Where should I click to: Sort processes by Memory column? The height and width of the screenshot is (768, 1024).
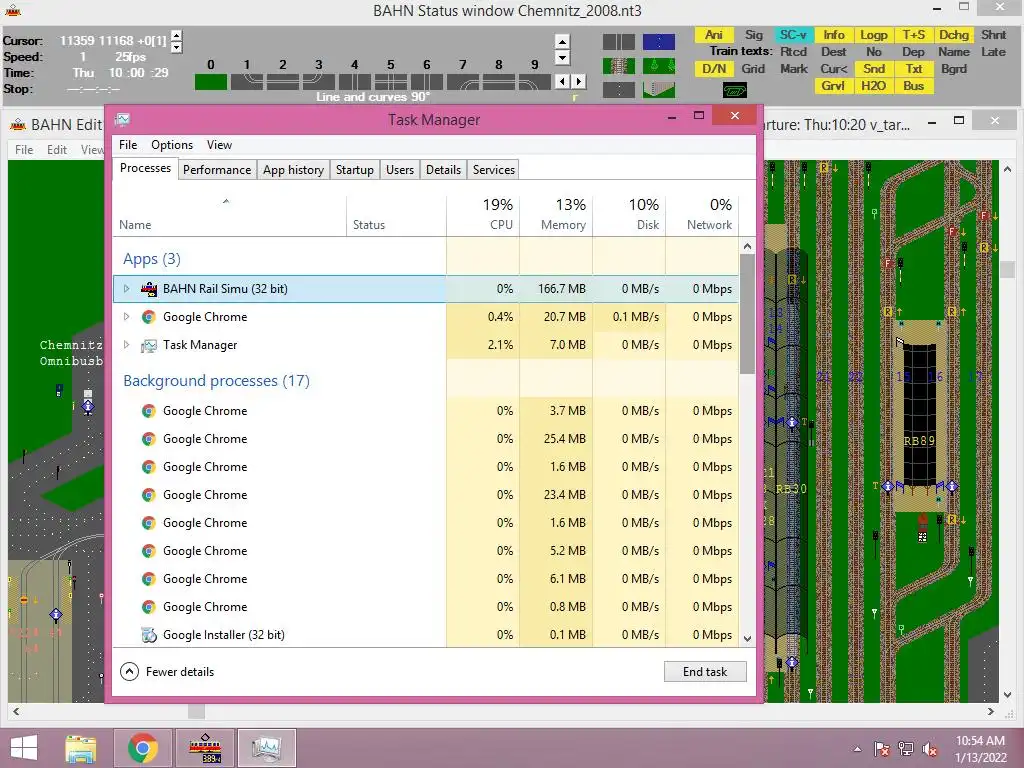(556, 214)
